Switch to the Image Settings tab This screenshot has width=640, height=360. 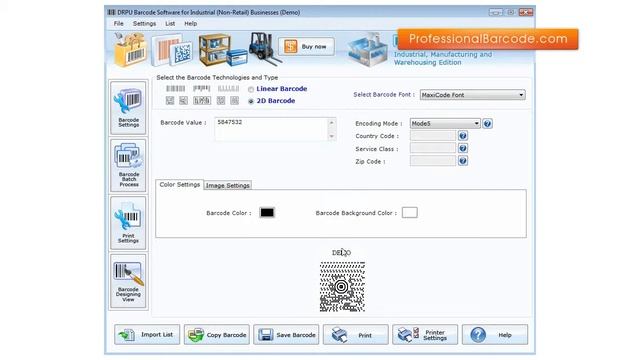228,185
